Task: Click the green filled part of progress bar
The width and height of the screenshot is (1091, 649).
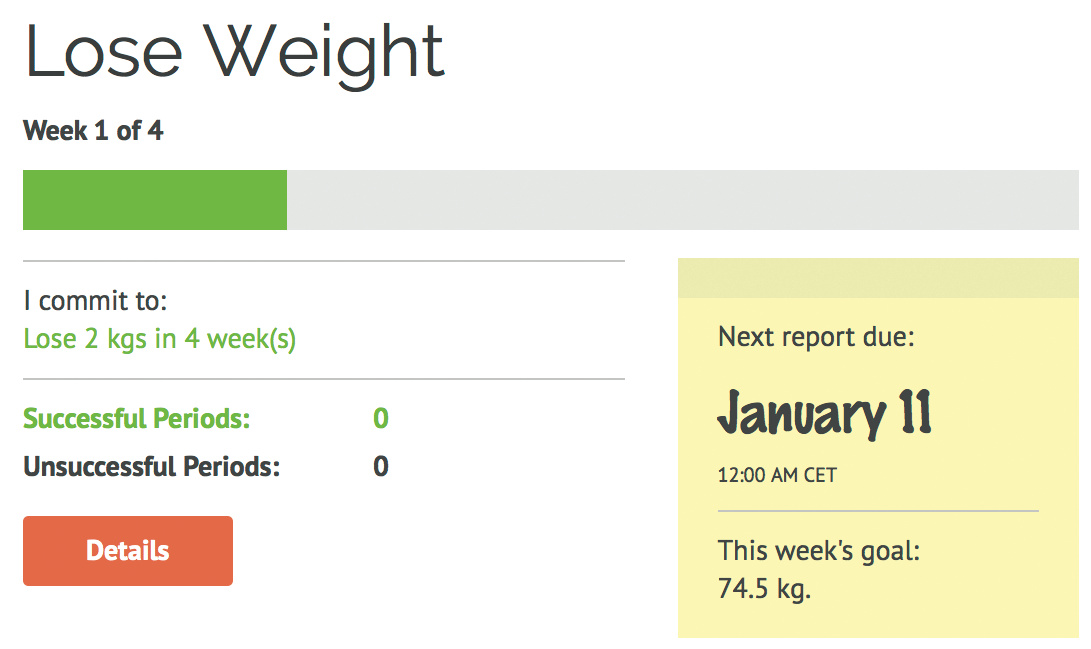Action: (155, 200)
